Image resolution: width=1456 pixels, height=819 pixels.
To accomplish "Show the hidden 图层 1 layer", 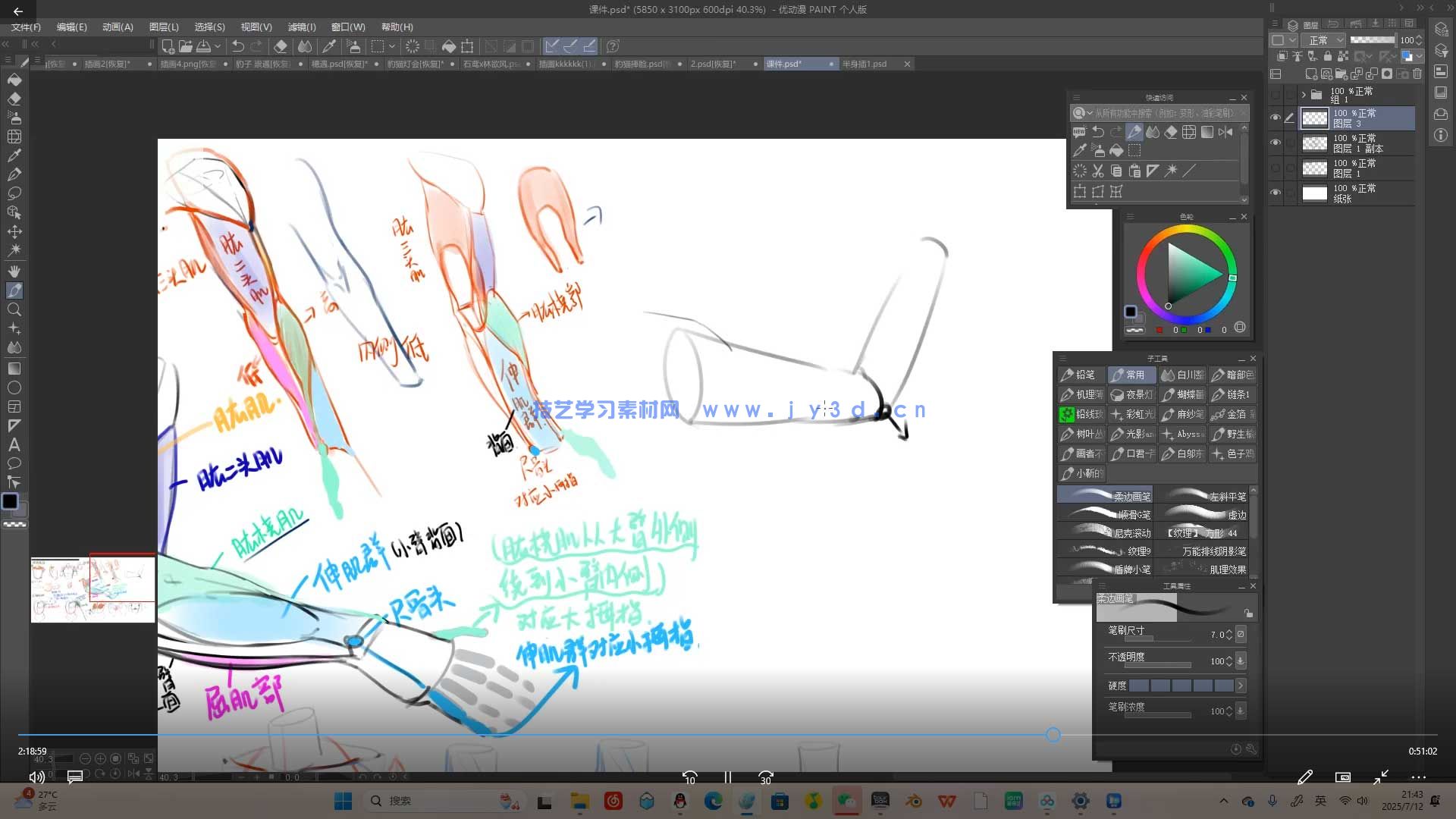I will pos(1276,168).
